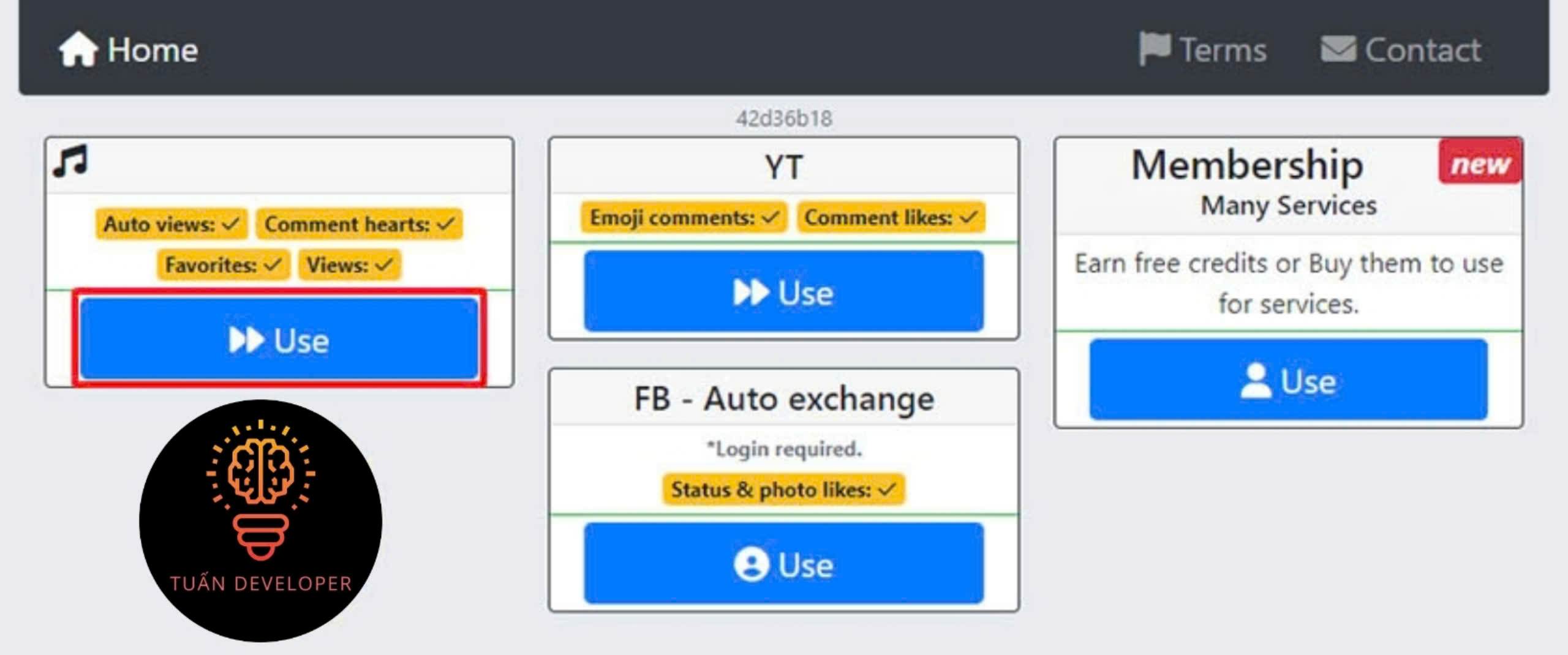Click the Auto views badge
The image size is (1568, 655).
171,224
